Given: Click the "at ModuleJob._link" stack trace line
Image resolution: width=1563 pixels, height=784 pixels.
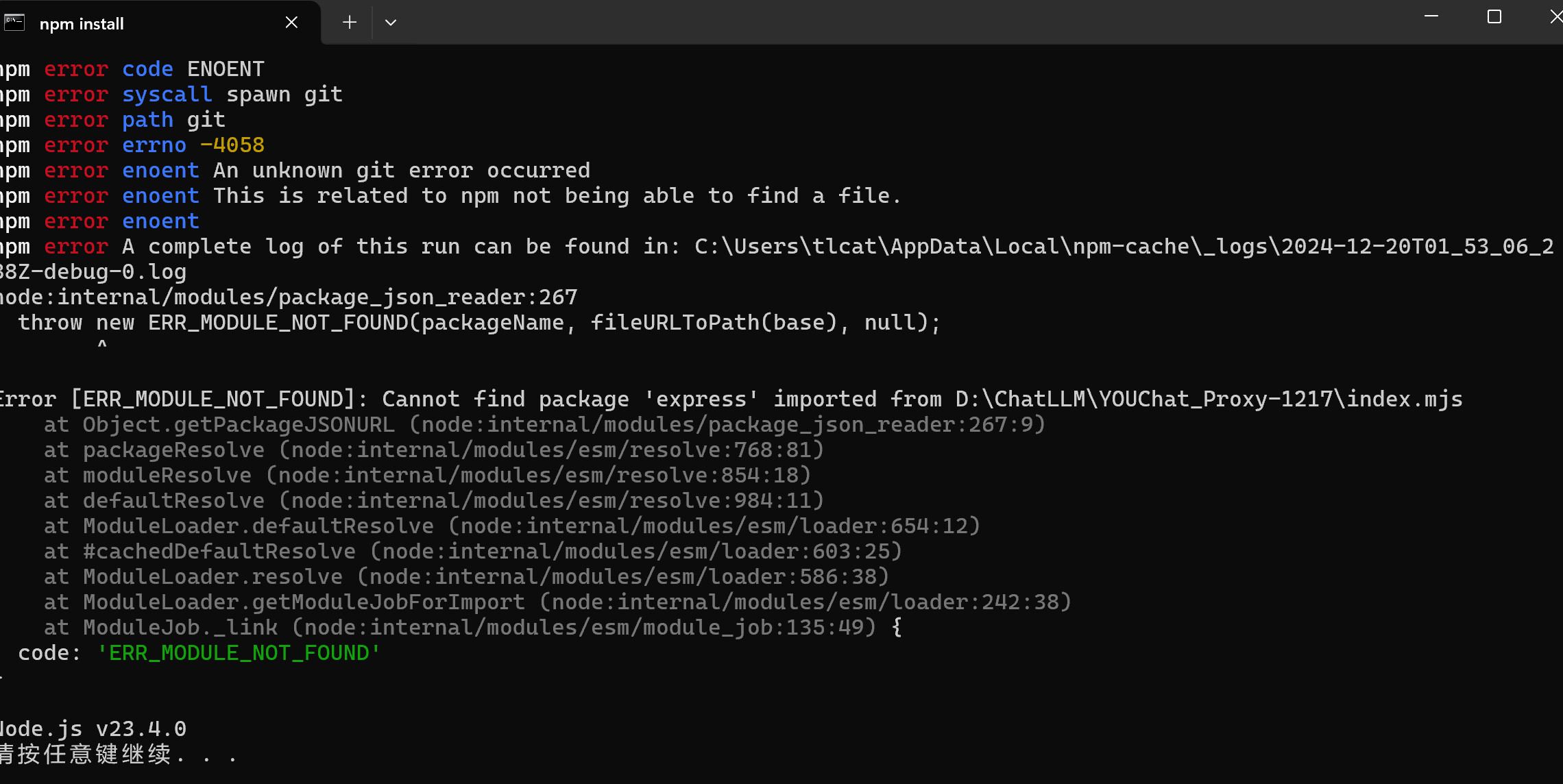Looking at the screenshot, I should click(459, 628).
